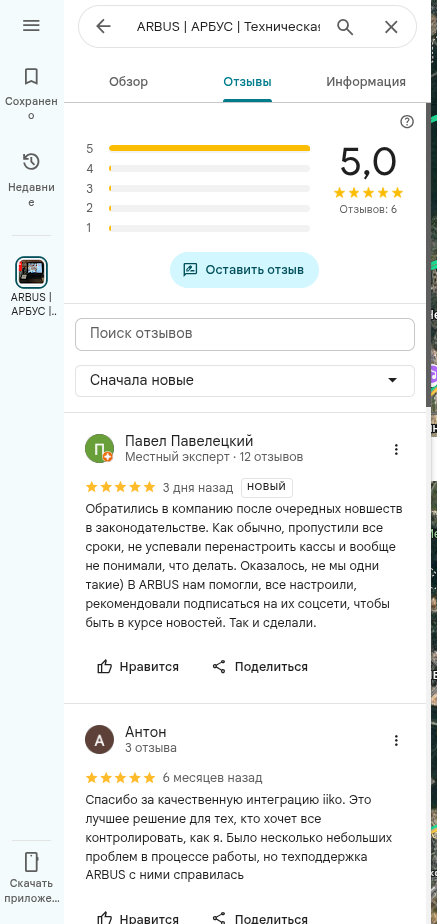Click the Отзывов: 6 count text
This screenshot has height=924, width=437.
[x=368, y=209]
